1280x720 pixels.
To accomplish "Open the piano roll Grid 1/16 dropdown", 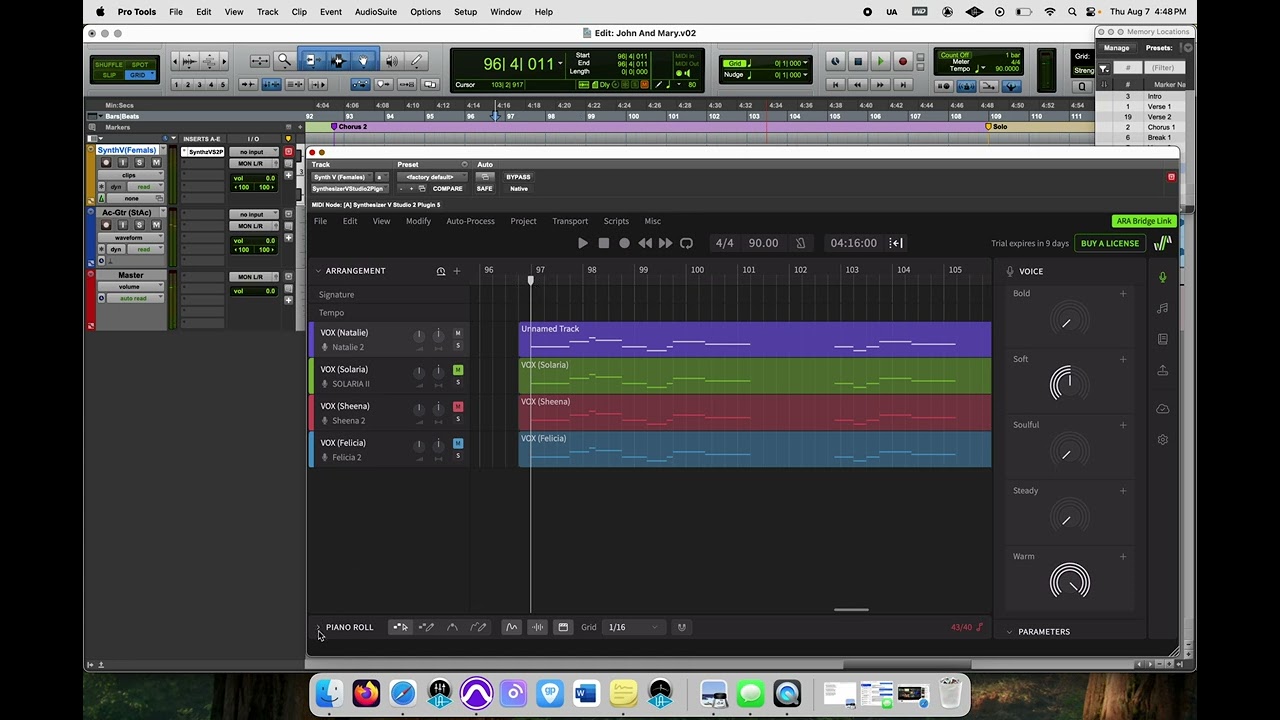I will click(634, 627).
